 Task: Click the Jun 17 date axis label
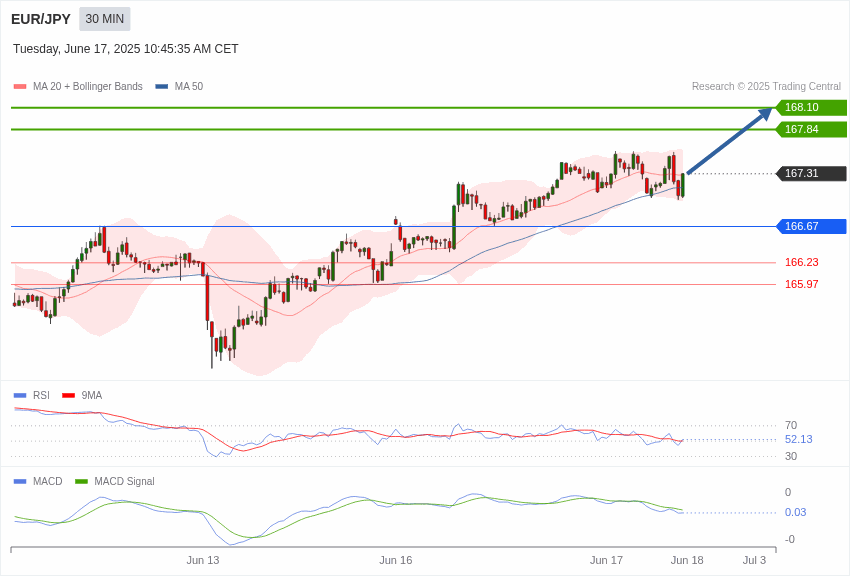(x=606, y=560)
